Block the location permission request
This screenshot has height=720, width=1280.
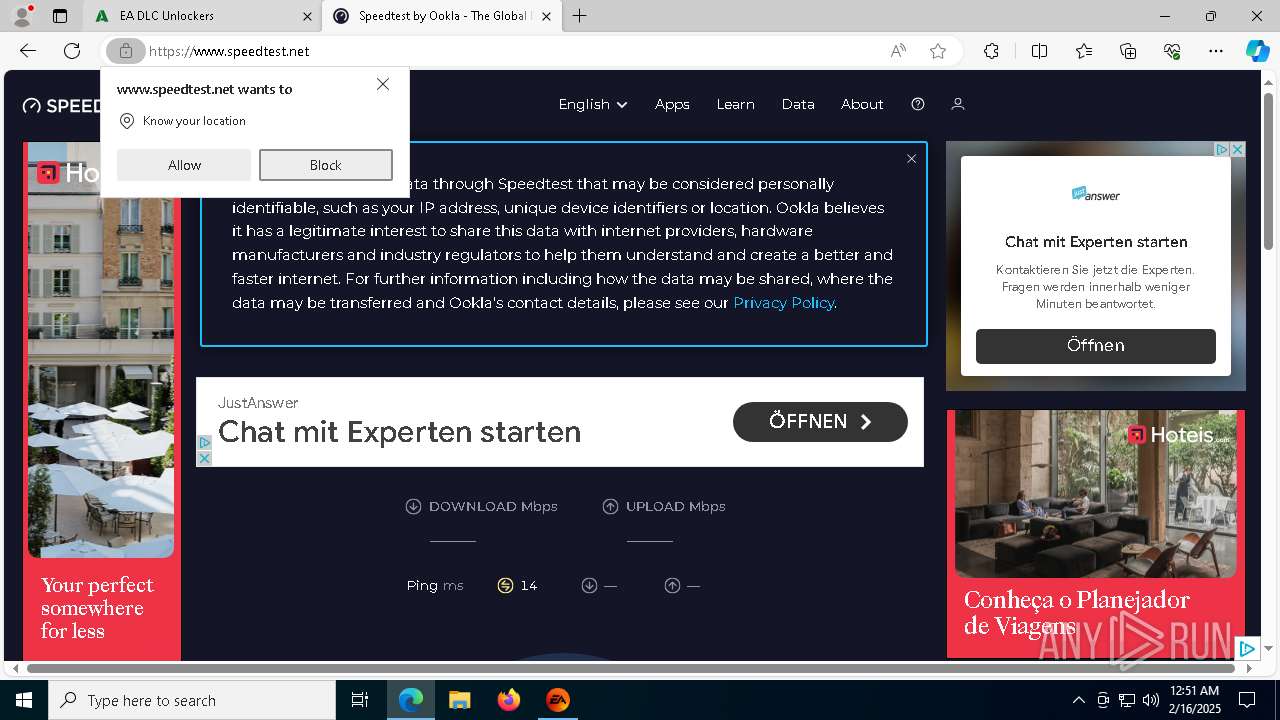point(326,165)
